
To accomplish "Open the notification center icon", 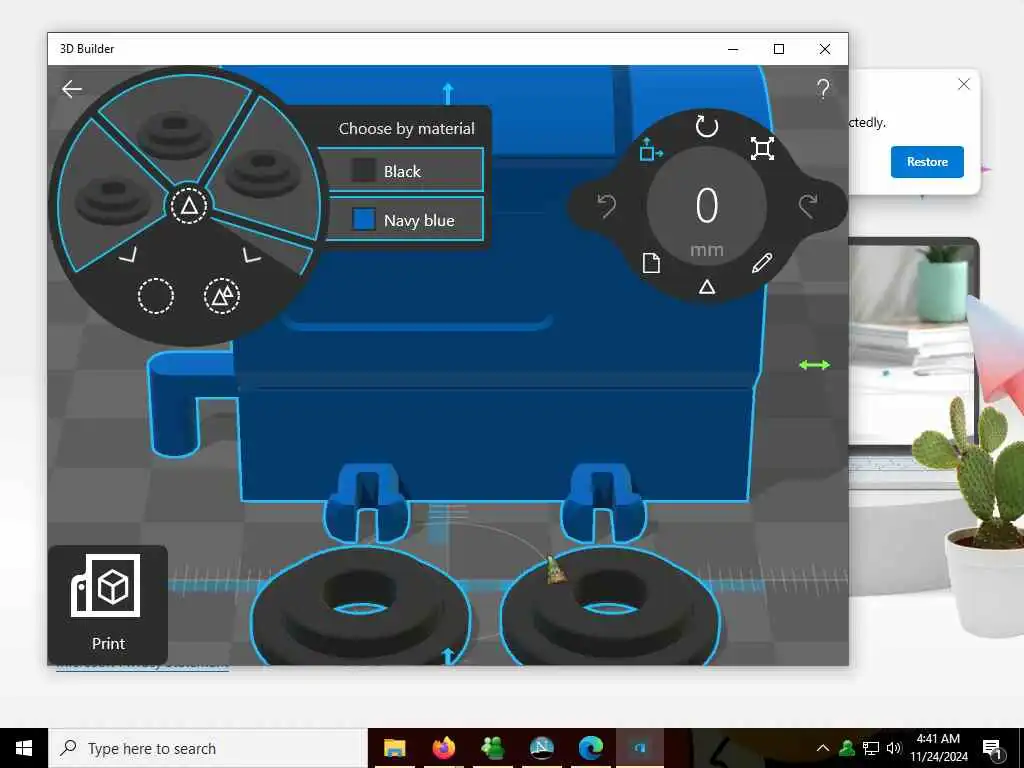I will point(992,749).
